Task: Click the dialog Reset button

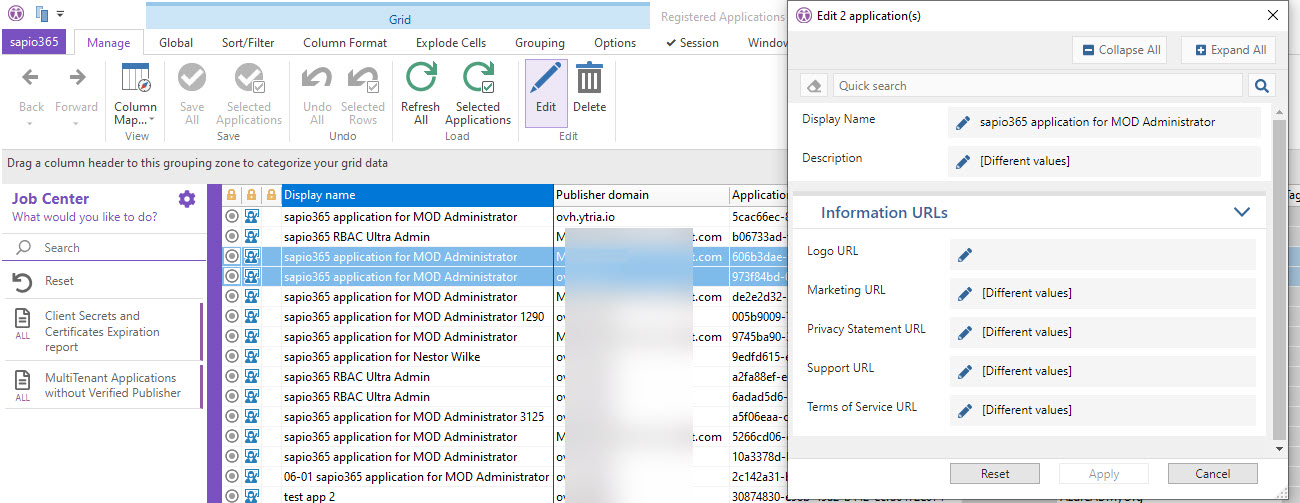Action: click(x=995, y=474)
